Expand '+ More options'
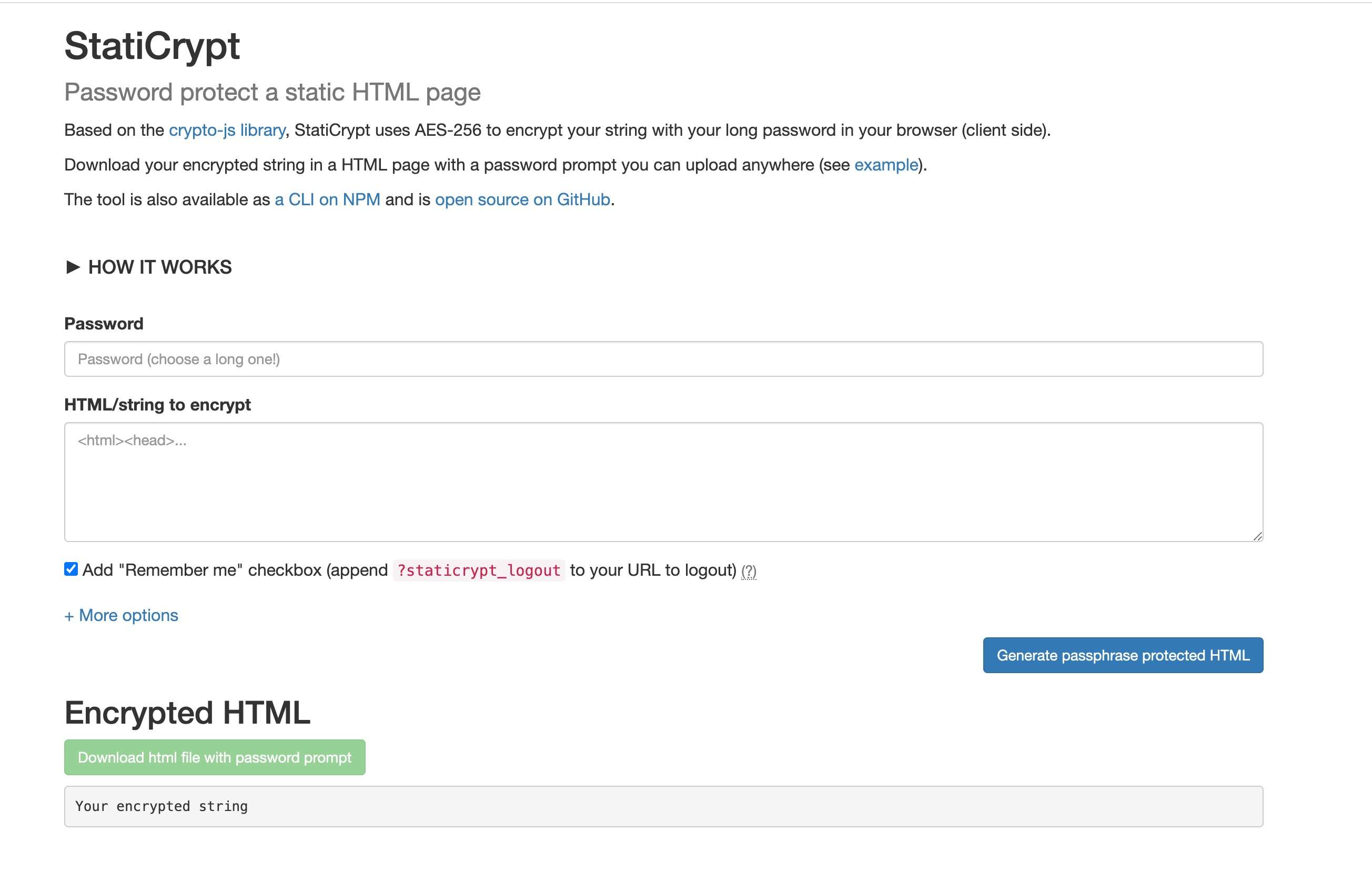1372x881 pixels. pyautogui.click(x=121, y=615)
